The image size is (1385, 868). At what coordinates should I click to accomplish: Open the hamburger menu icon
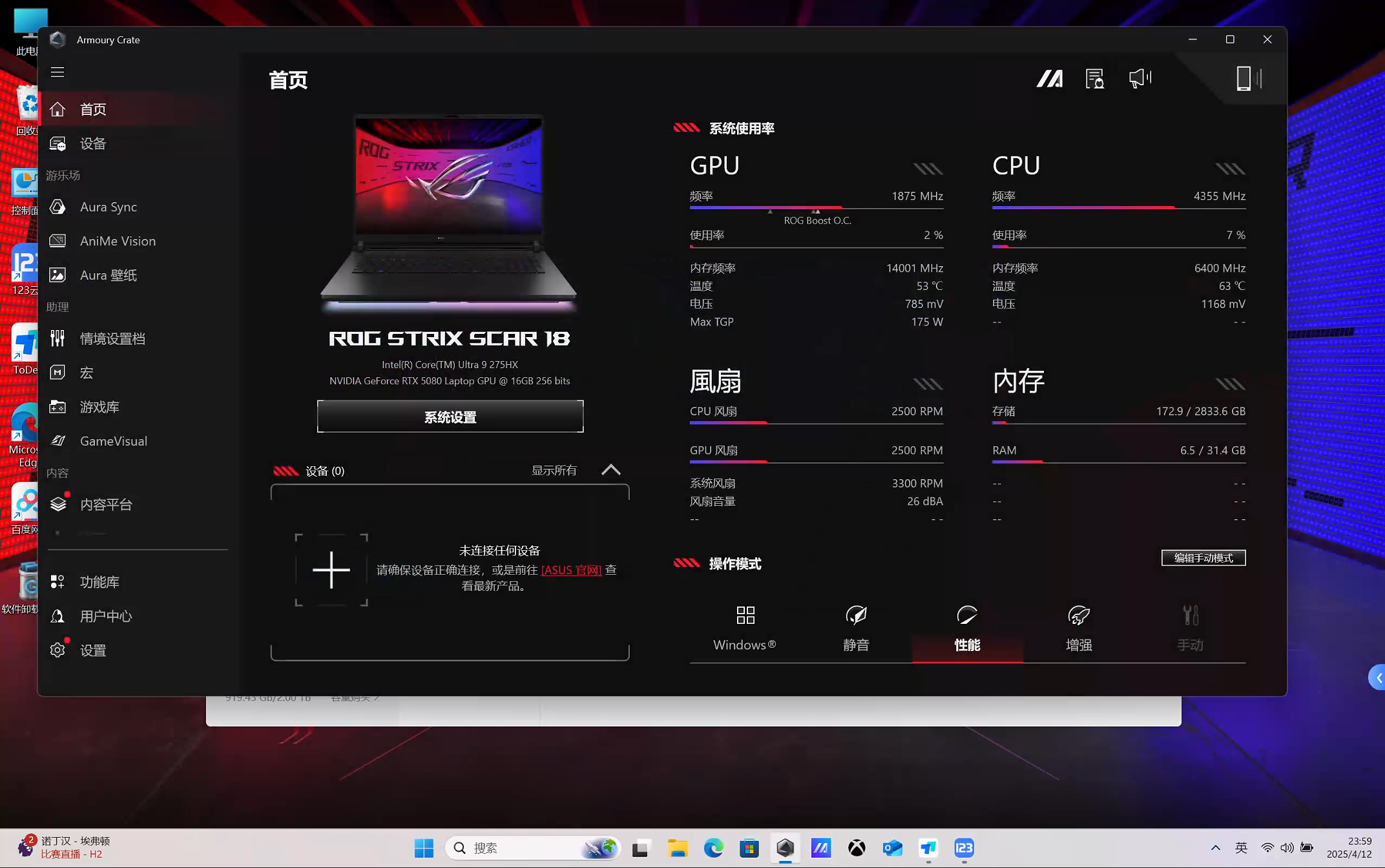click(x=57, y=72)
